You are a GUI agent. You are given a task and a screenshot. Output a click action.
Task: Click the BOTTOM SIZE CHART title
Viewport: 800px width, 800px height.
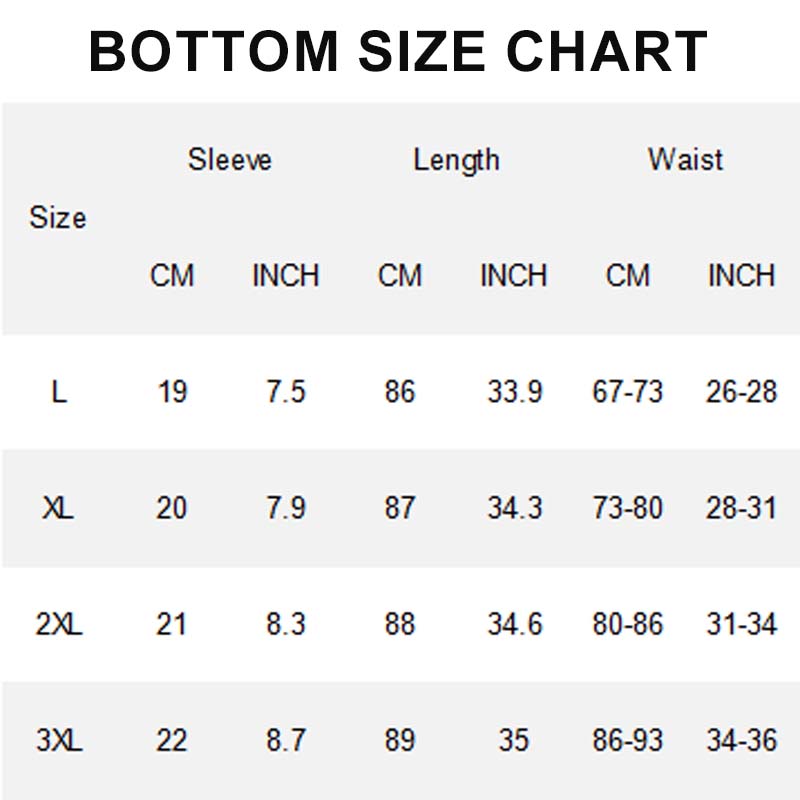398,51
